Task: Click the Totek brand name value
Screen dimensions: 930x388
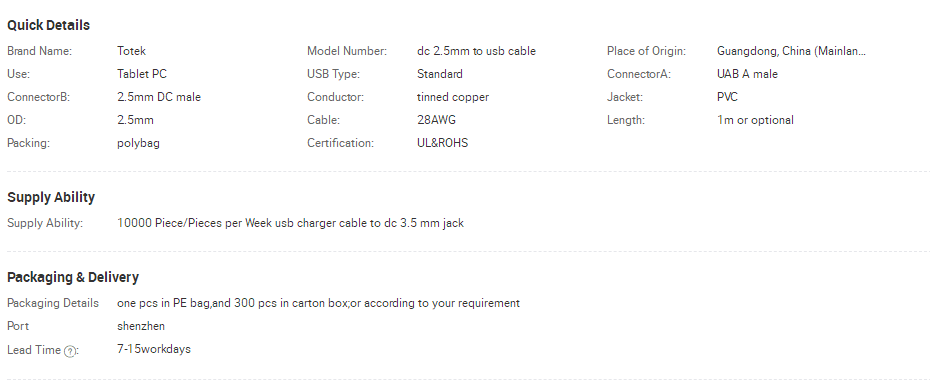Action: point(132,51)
